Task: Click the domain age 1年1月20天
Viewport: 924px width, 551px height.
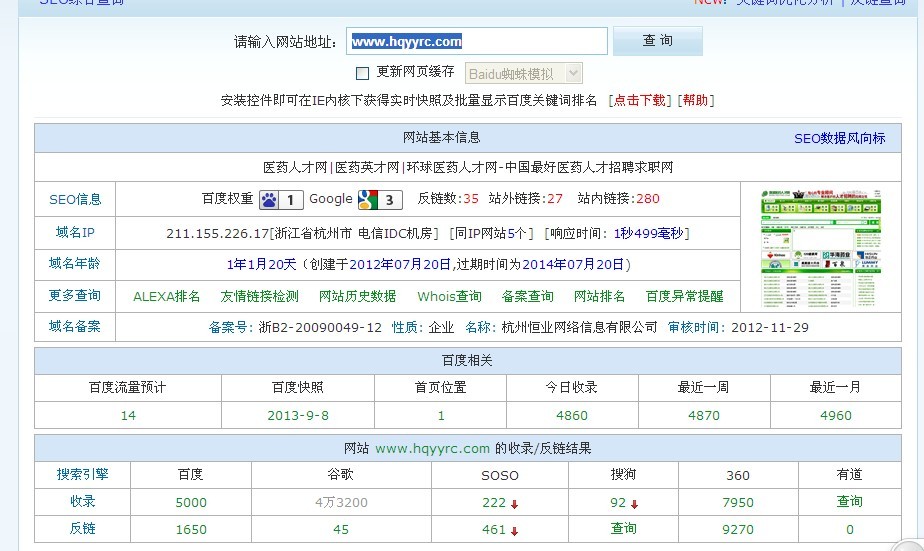Action: coord(262,265)
